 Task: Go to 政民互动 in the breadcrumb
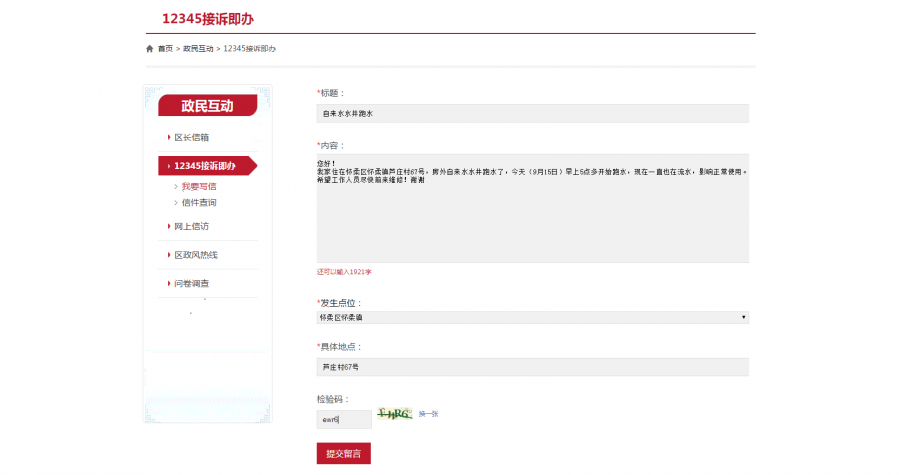pos(198,48)
